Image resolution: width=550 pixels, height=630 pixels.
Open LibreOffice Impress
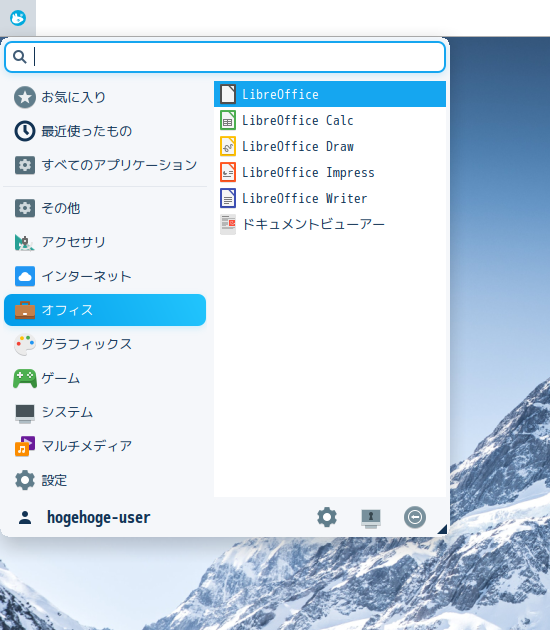coord(330,172)
